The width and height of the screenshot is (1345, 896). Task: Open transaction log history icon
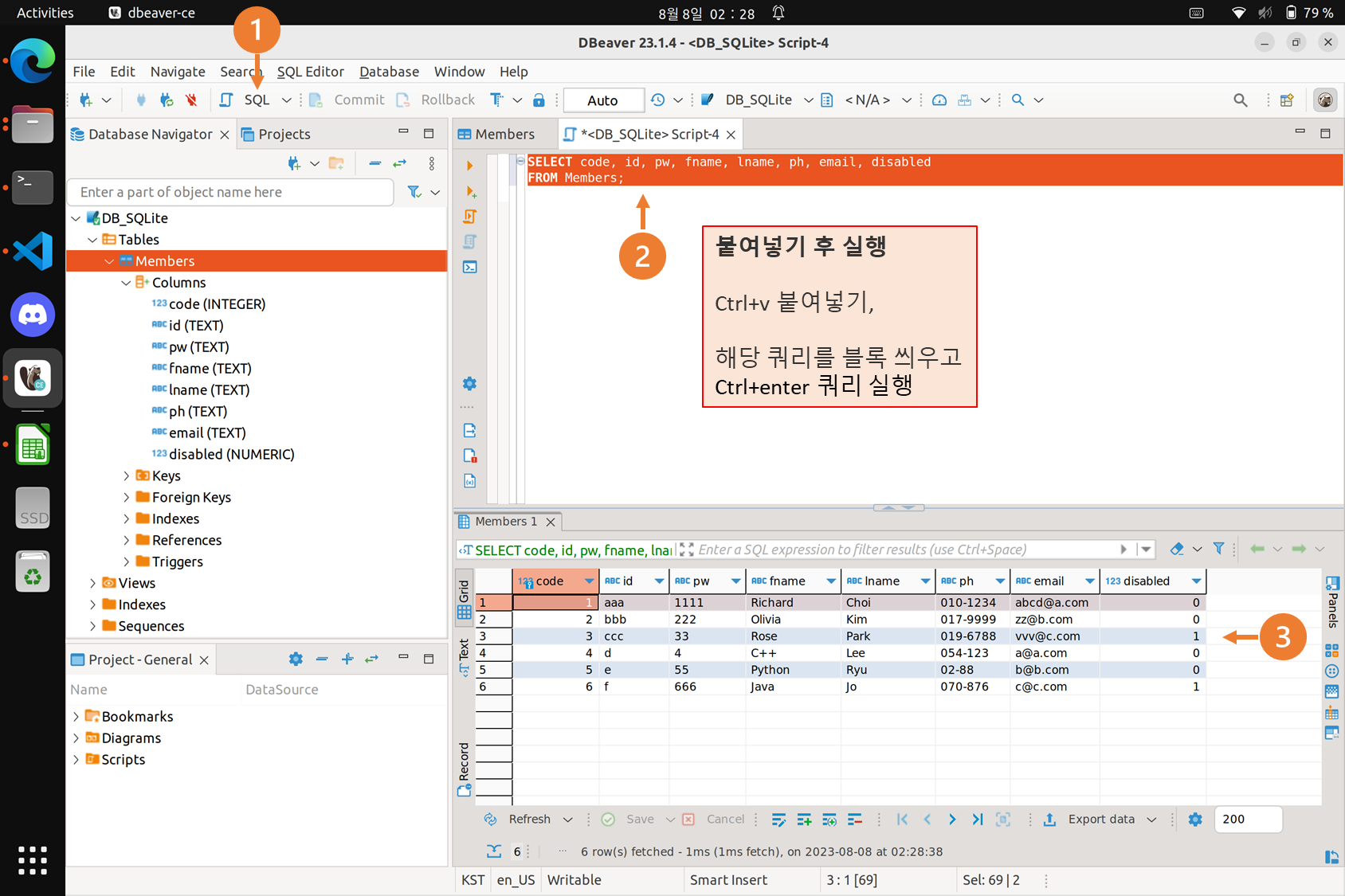point(657,100)
